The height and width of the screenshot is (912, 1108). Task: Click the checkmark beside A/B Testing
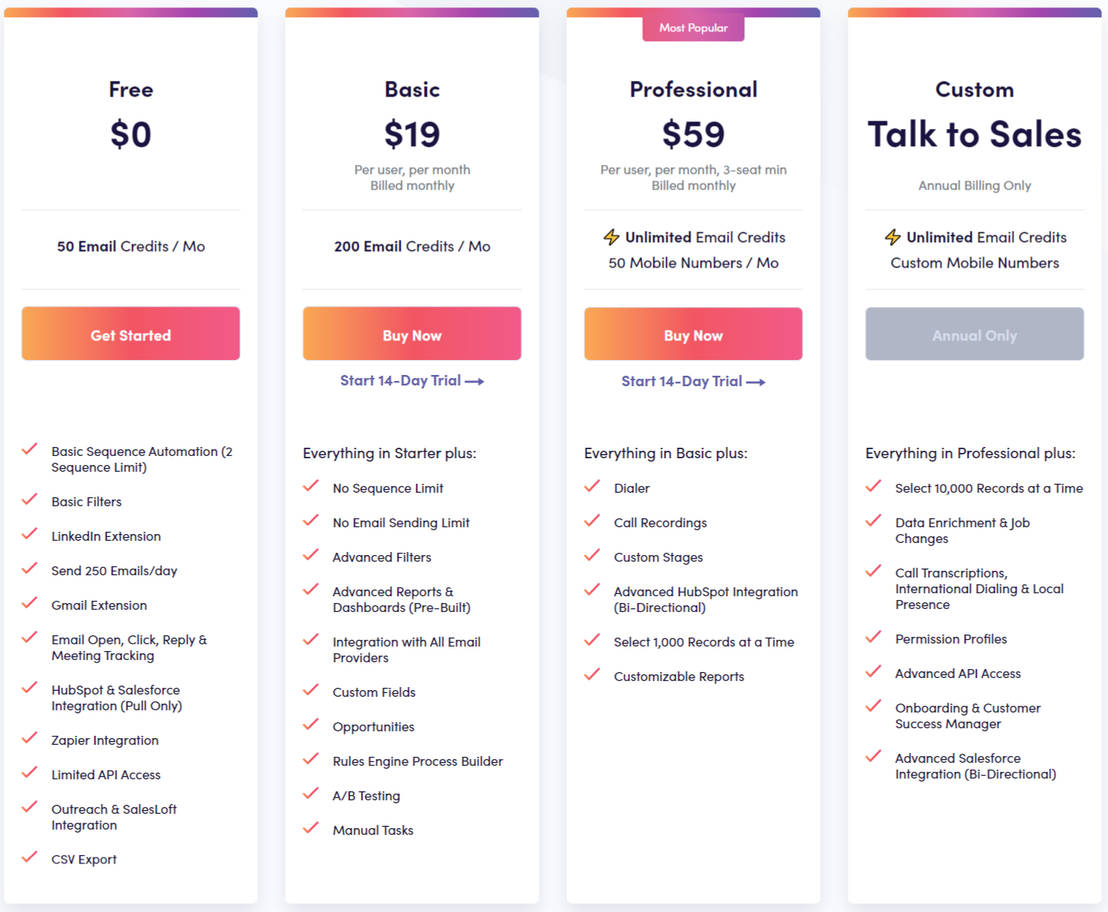(x=311, y=795)
